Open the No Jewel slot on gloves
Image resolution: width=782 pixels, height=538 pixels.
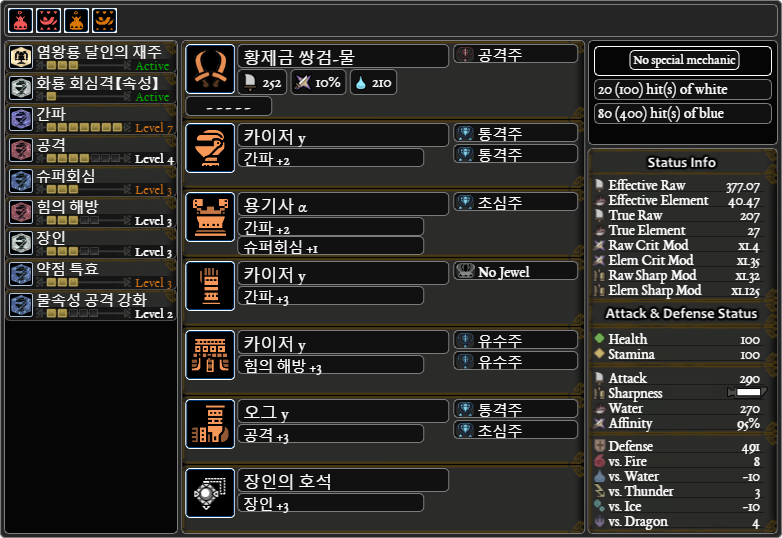(516, 271)
